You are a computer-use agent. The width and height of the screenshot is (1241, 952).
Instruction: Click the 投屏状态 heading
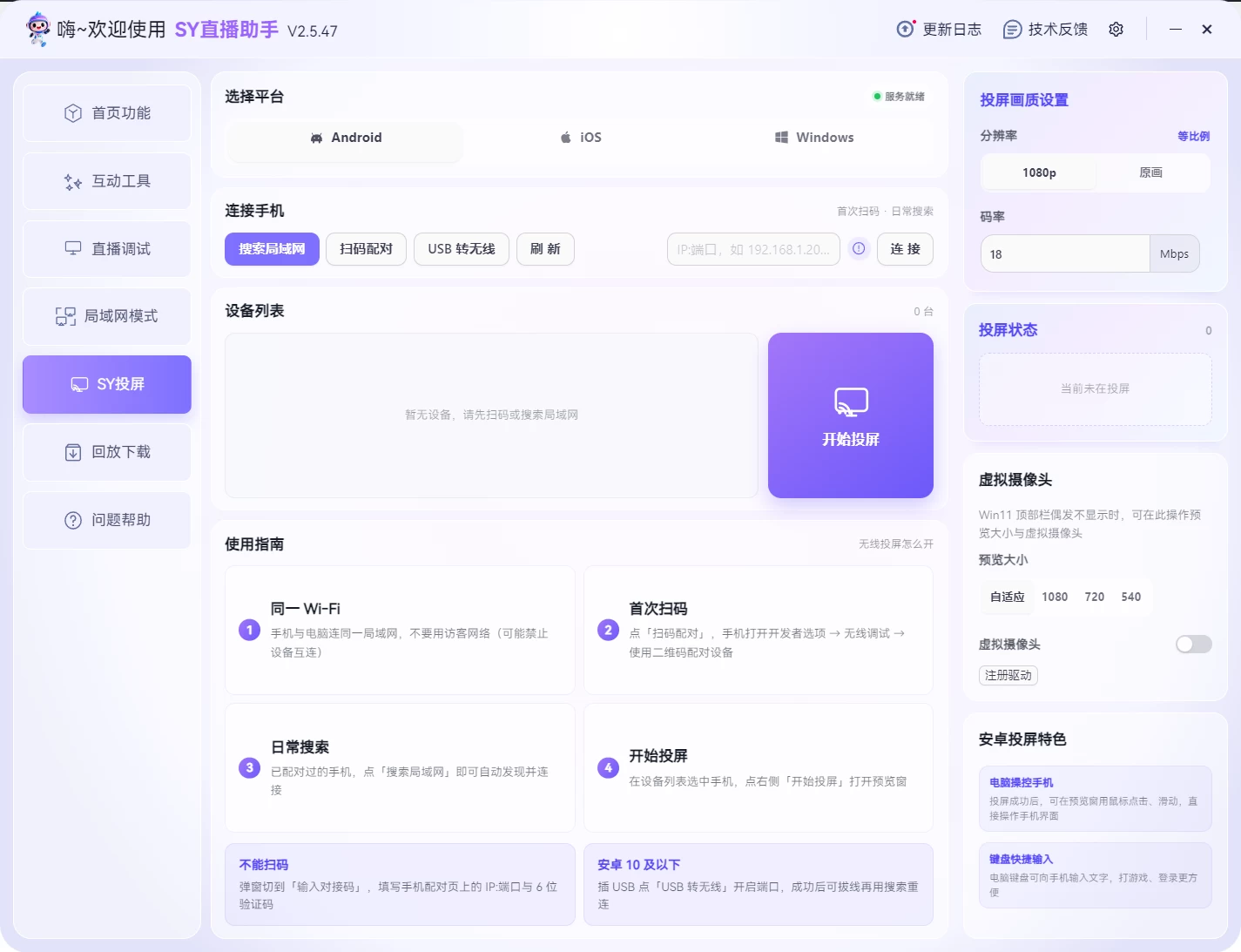pos(1008,330)
